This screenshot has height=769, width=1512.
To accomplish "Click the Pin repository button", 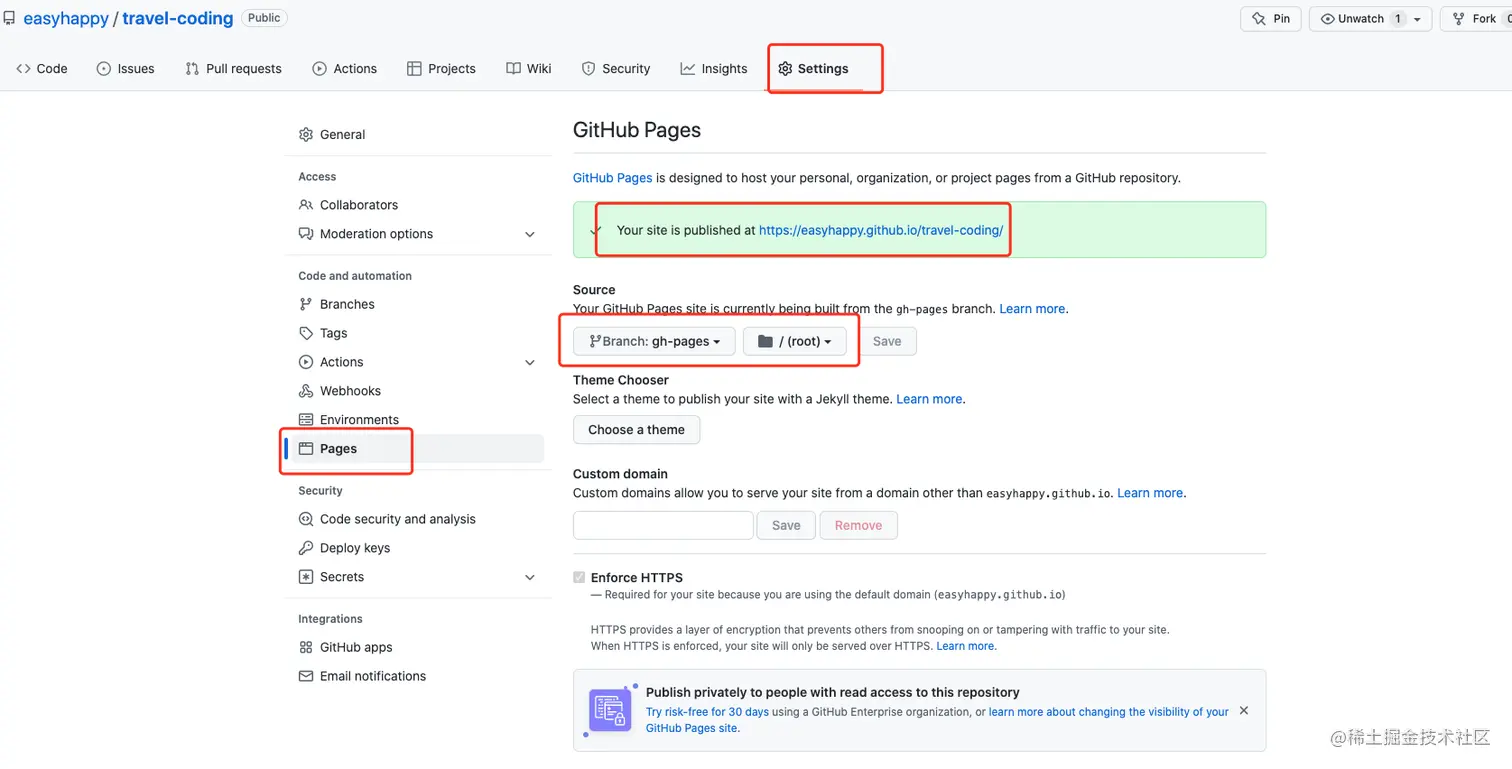I will (x=1271, y=19).
